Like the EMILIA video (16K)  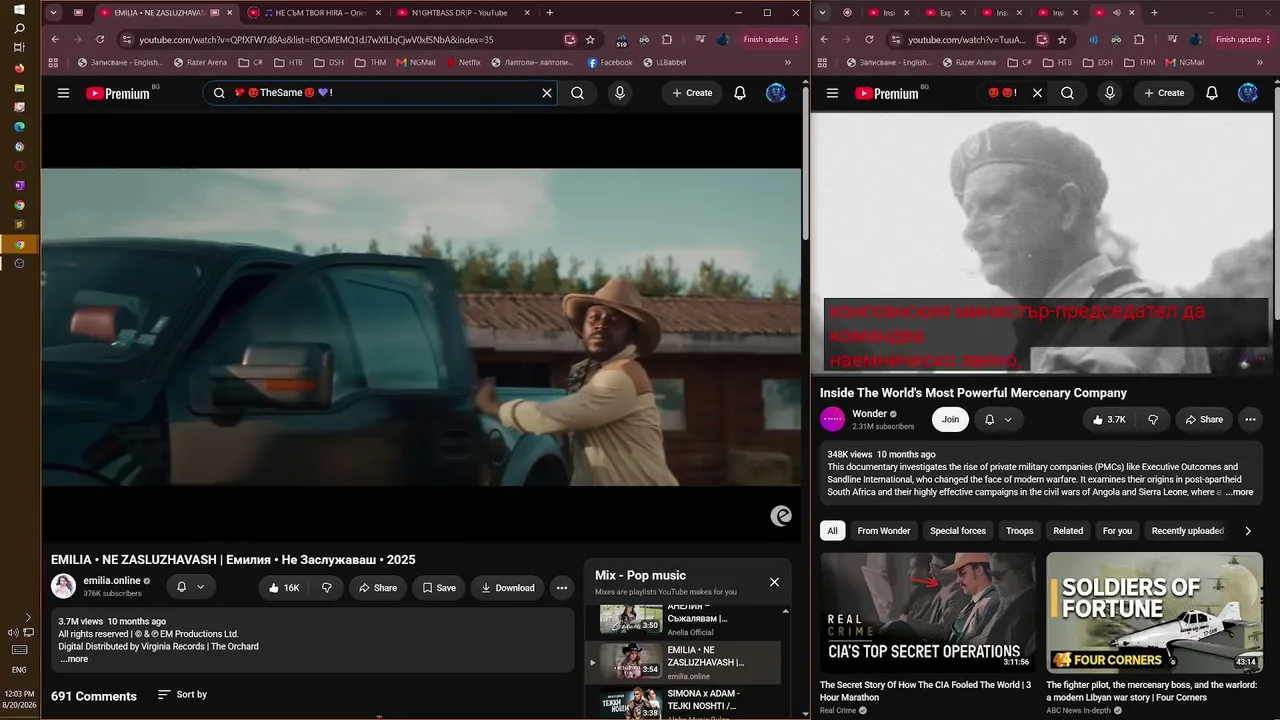pyautogui.click(x=284, y=588)
